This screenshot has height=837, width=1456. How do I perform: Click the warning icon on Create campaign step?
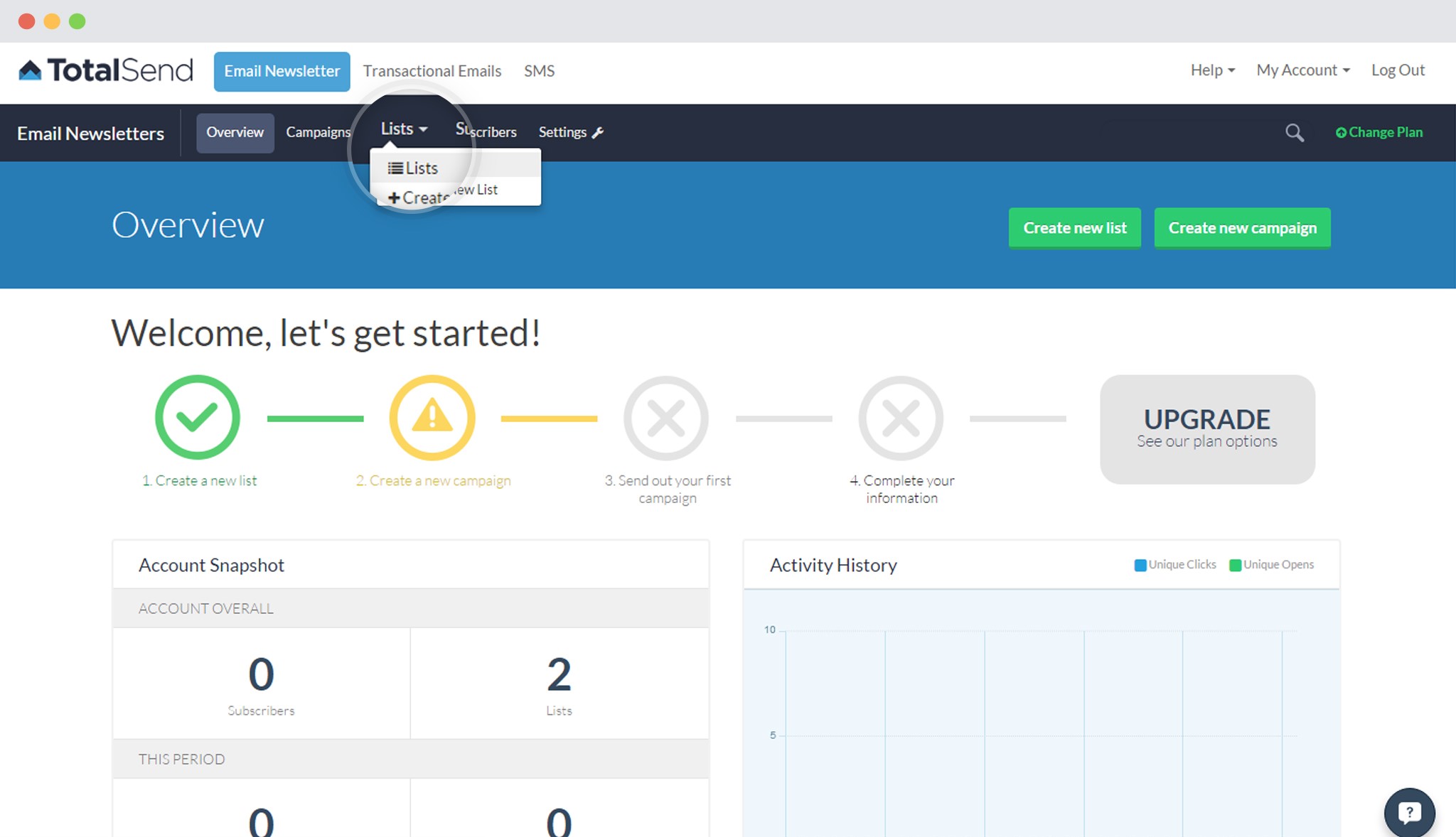pos(433,418)
